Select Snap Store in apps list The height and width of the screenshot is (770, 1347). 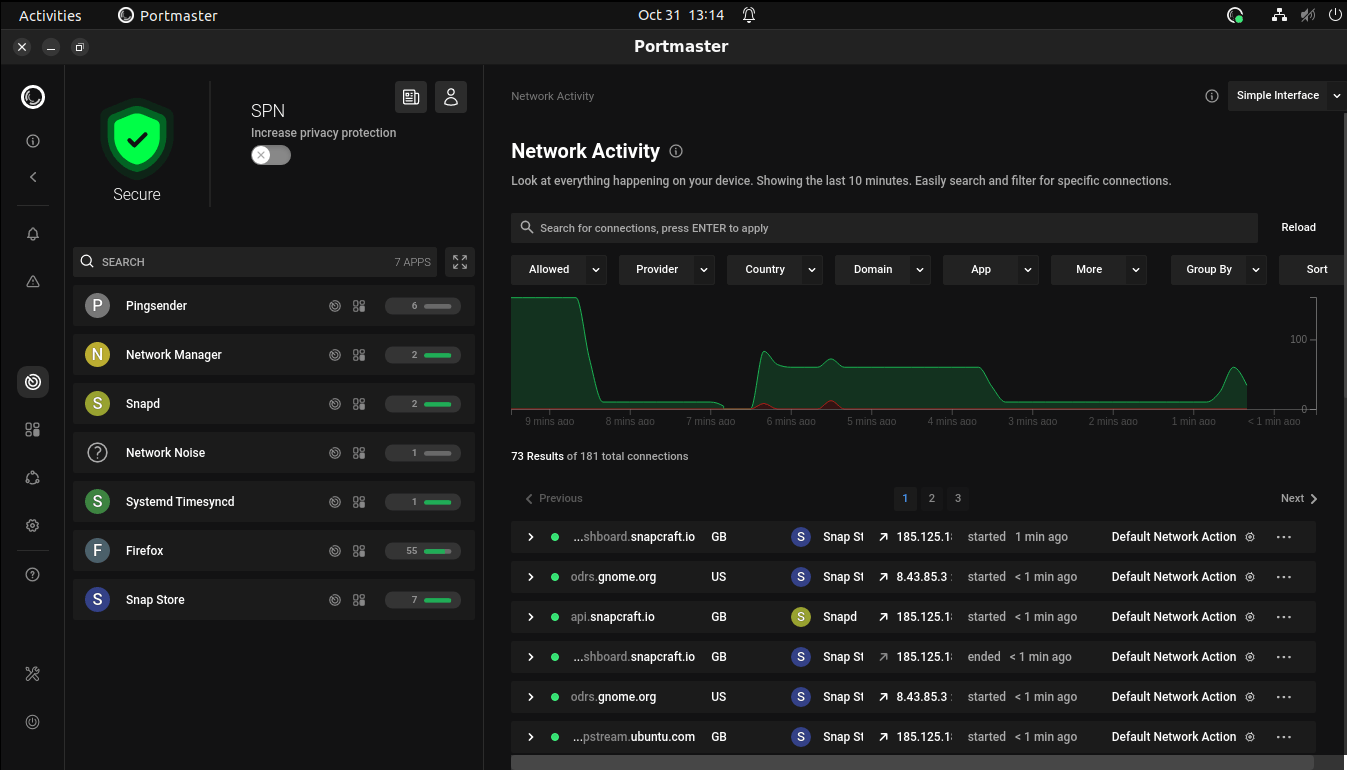(x=155, y=600)
